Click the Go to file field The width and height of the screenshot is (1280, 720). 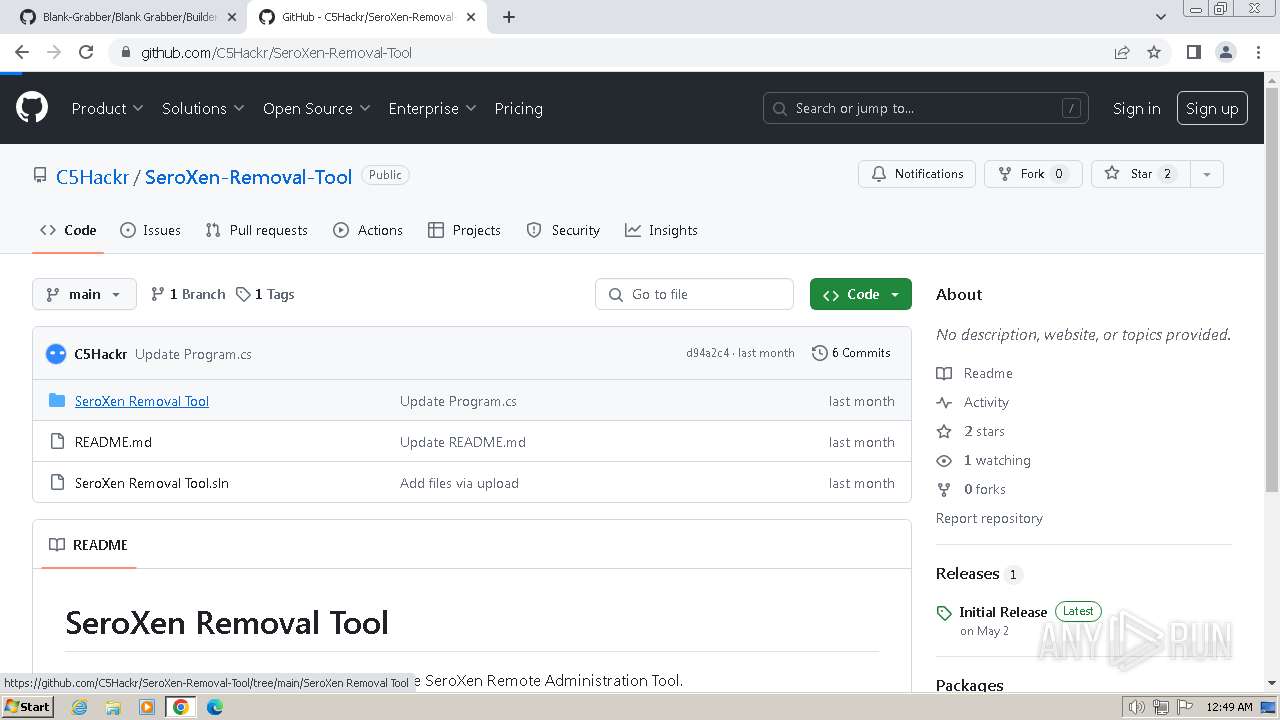tap(694, 294)
